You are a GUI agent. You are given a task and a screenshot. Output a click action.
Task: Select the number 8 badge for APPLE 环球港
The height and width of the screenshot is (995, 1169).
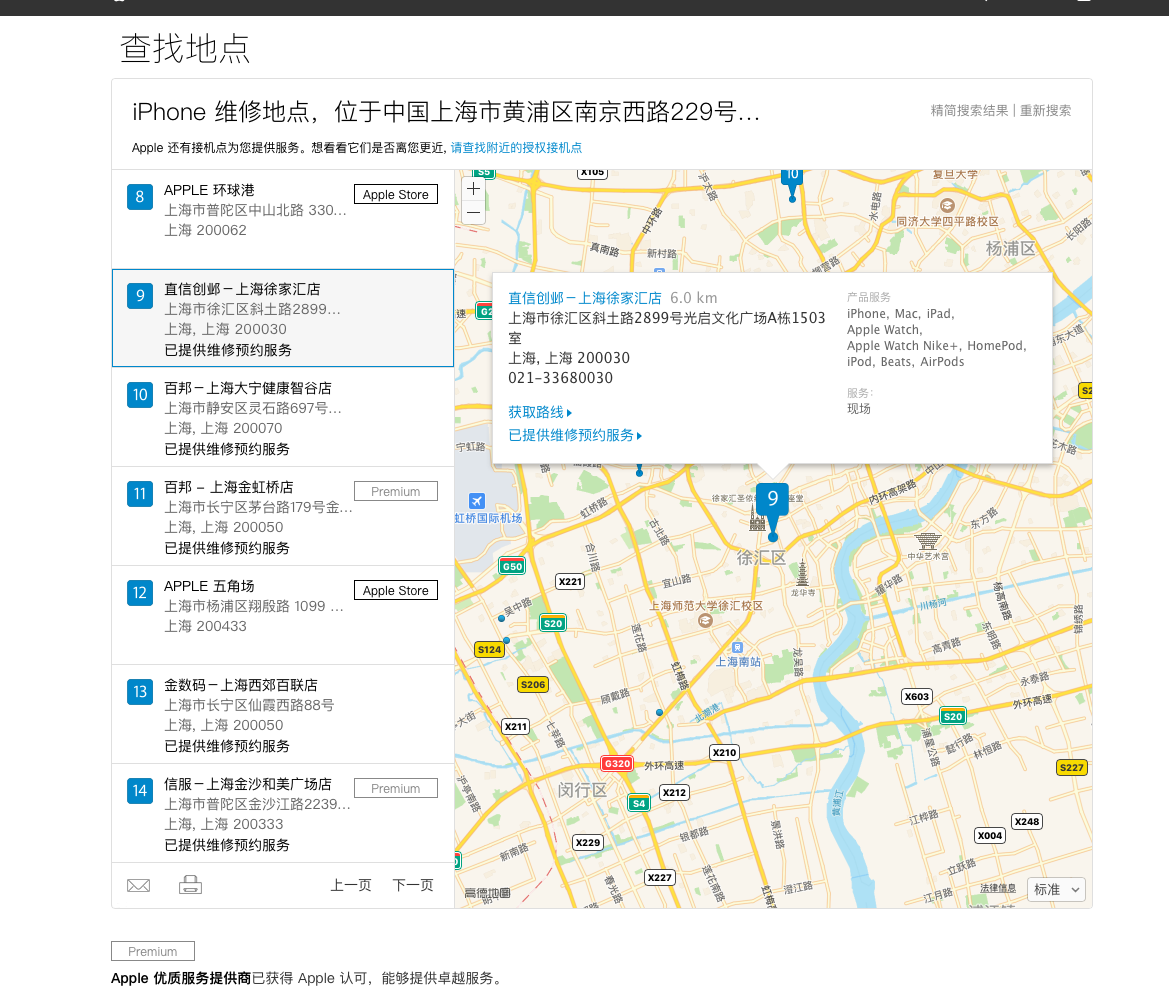tap(140, 197)
